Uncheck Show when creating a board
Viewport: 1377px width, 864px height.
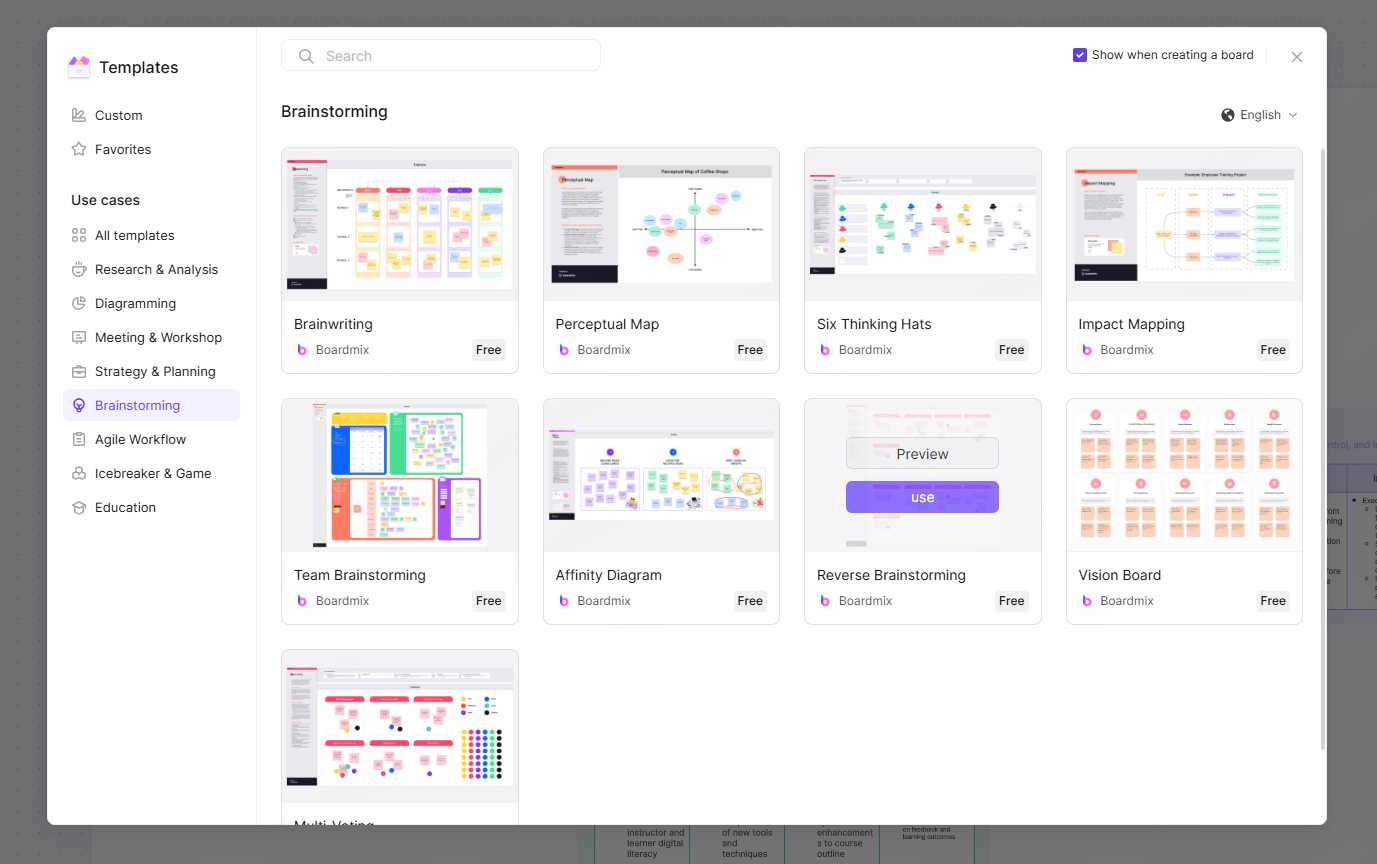point(1080,55)
